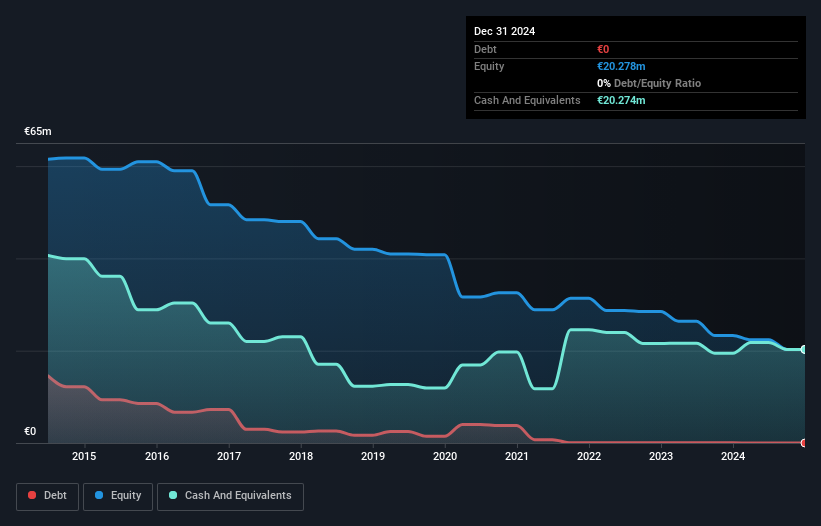Screen dimensions: 821x526
Task: Click the Cash value €20.274m
Action: [x=621, y=100]
